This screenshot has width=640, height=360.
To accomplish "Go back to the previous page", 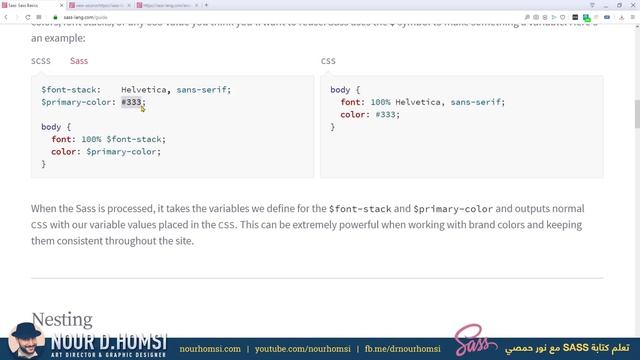I will [6, 17].
